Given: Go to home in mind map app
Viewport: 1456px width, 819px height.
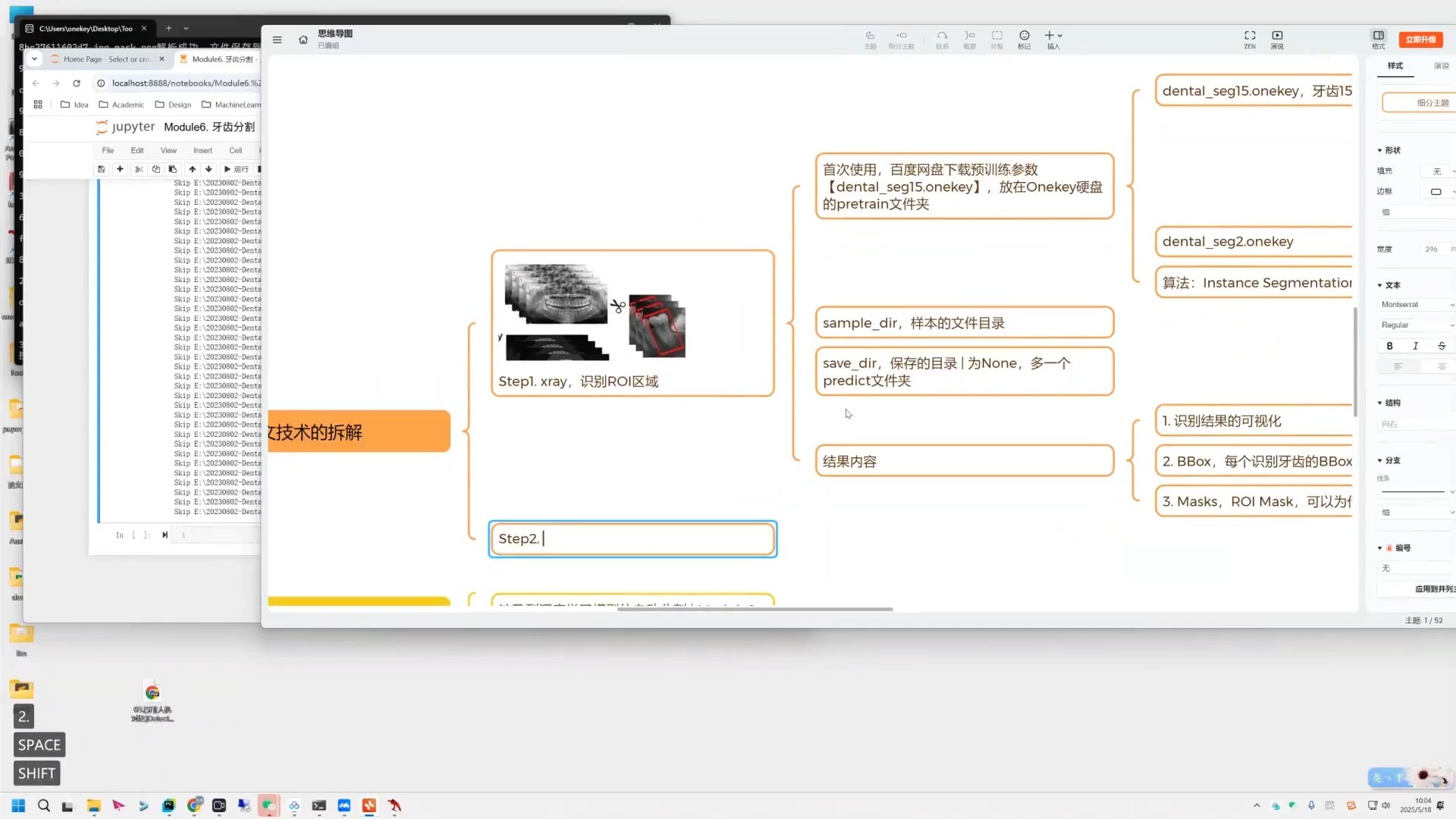Looking at the screenshot, I should point(303,39).
